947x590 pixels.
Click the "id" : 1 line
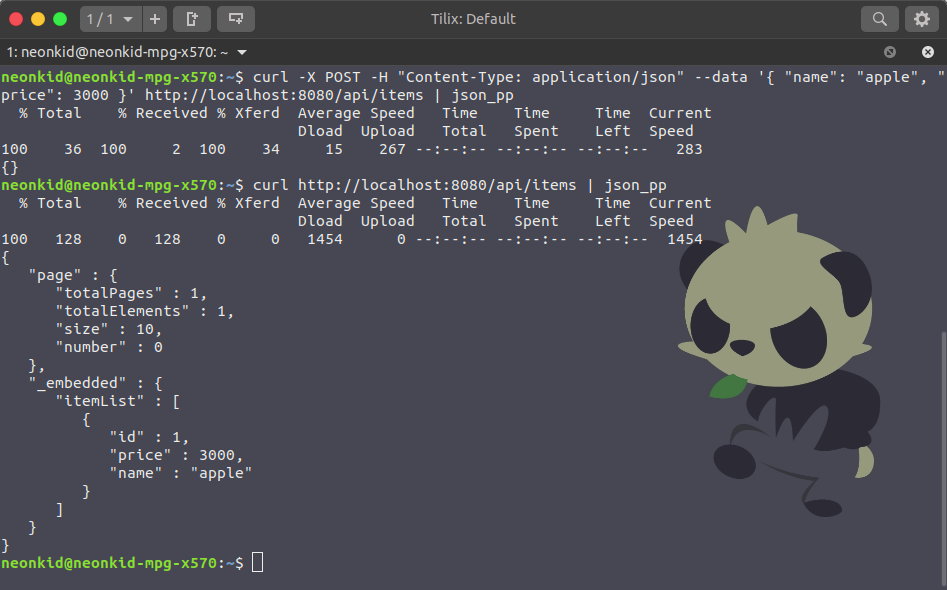(149, 437)
